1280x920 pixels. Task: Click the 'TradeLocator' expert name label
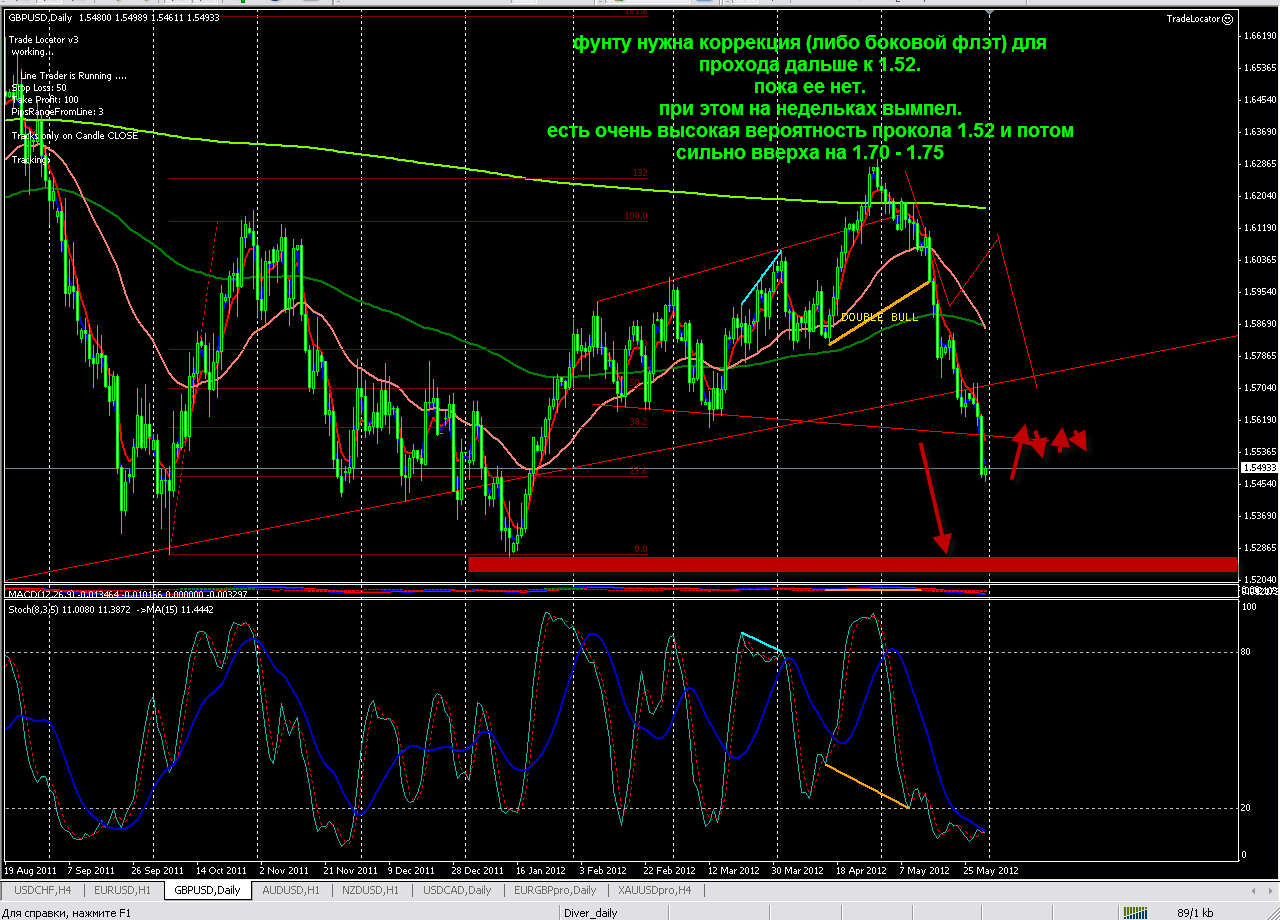1192,19
